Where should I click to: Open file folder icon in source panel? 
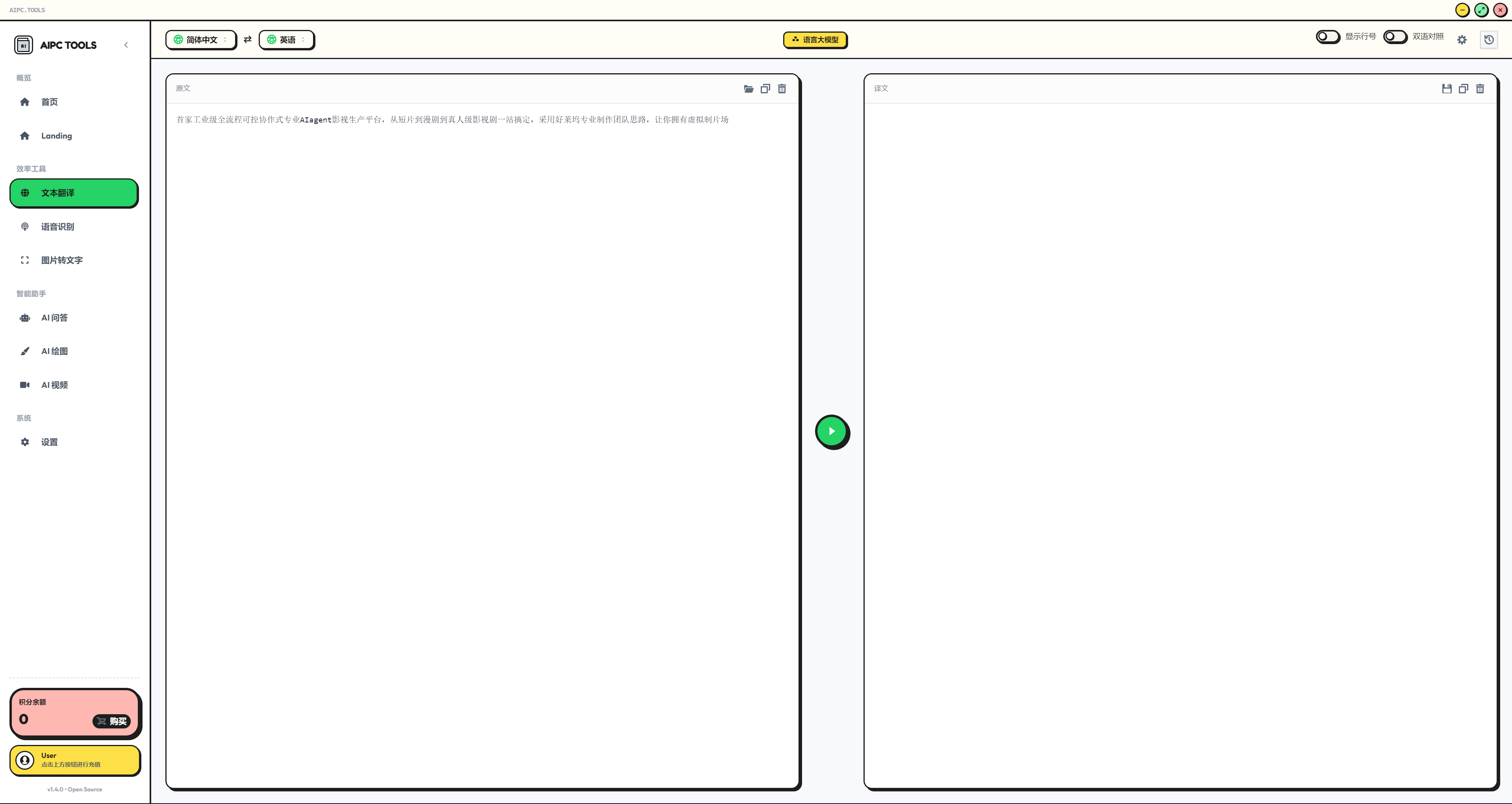[x=749, y=89]
